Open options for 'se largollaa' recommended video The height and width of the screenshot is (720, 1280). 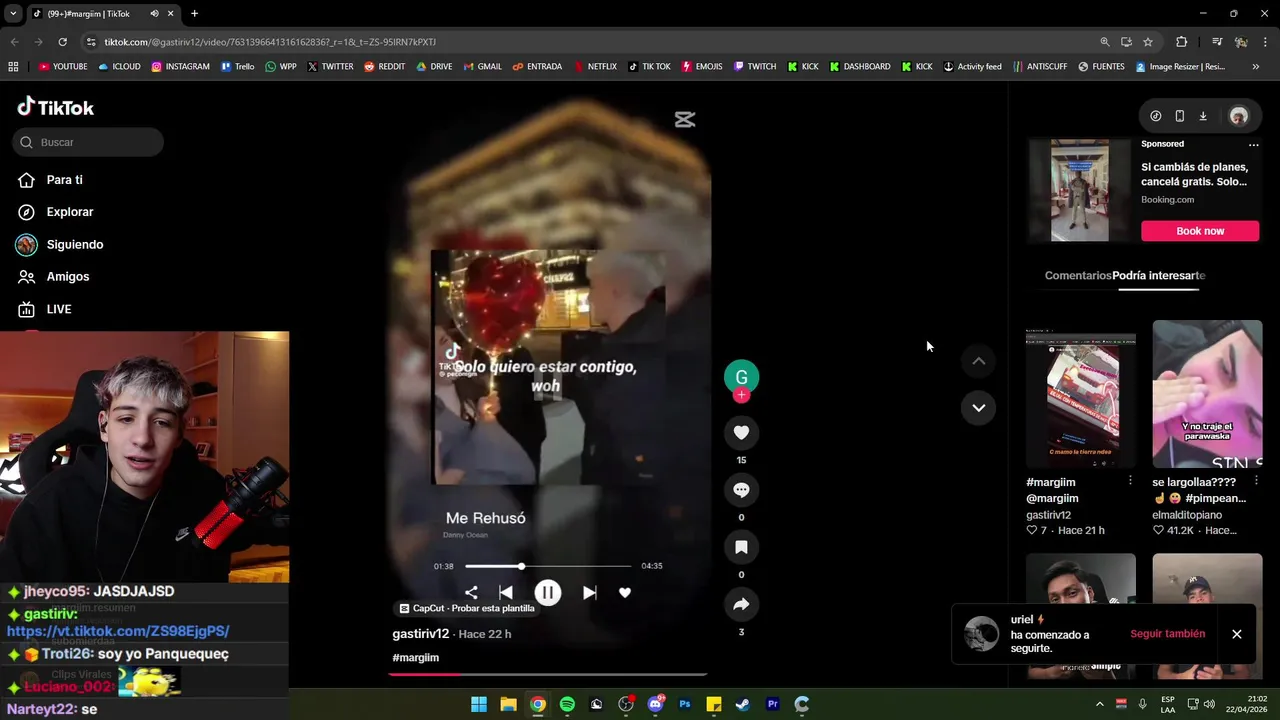[x=1256, y=482]
